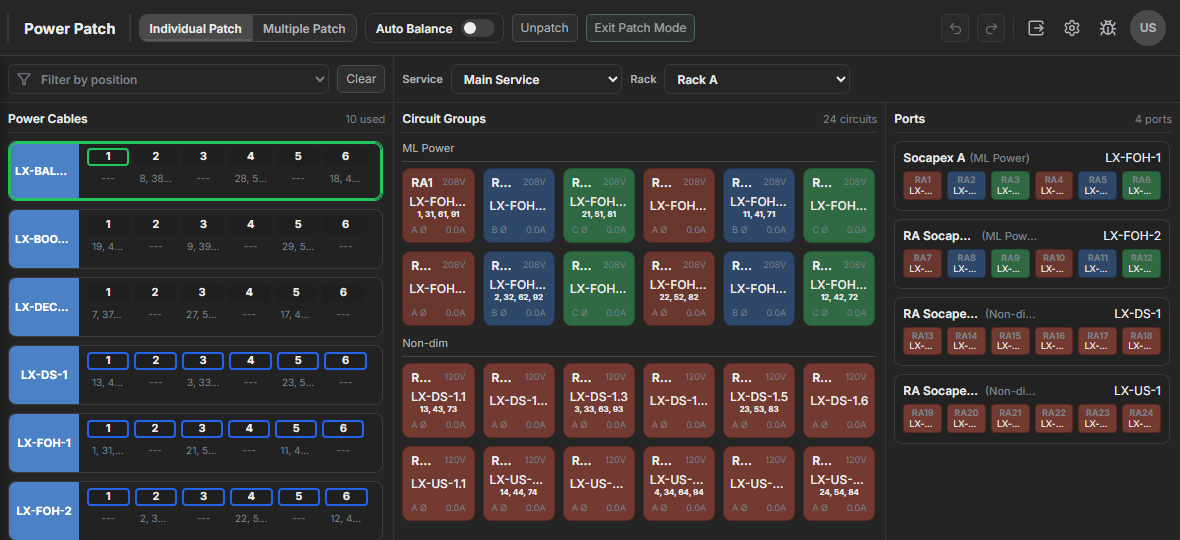Click the export arrow-box icon

point(1036,28)
